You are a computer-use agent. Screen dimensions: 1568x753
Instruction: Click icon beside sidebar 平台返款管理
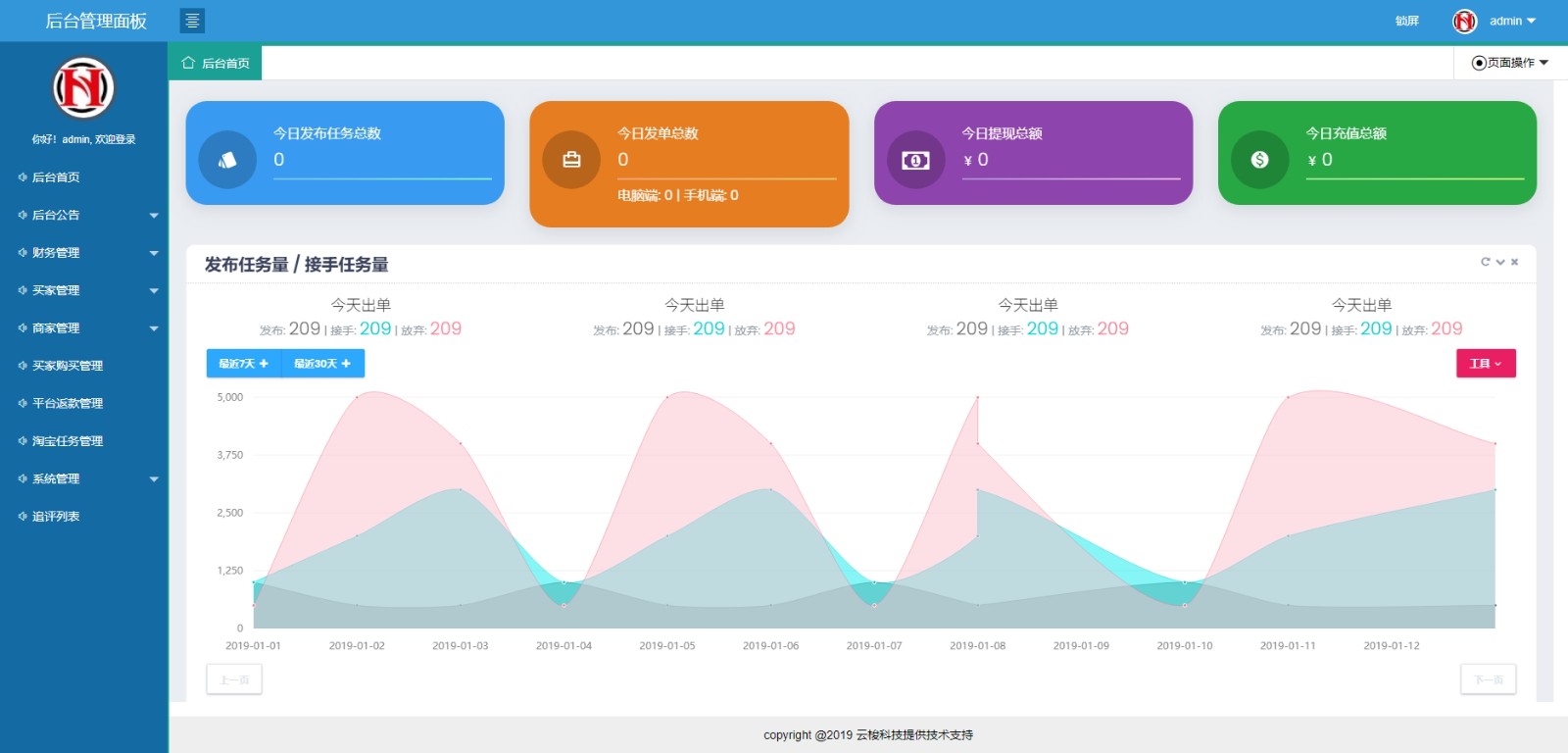point(23,403)
